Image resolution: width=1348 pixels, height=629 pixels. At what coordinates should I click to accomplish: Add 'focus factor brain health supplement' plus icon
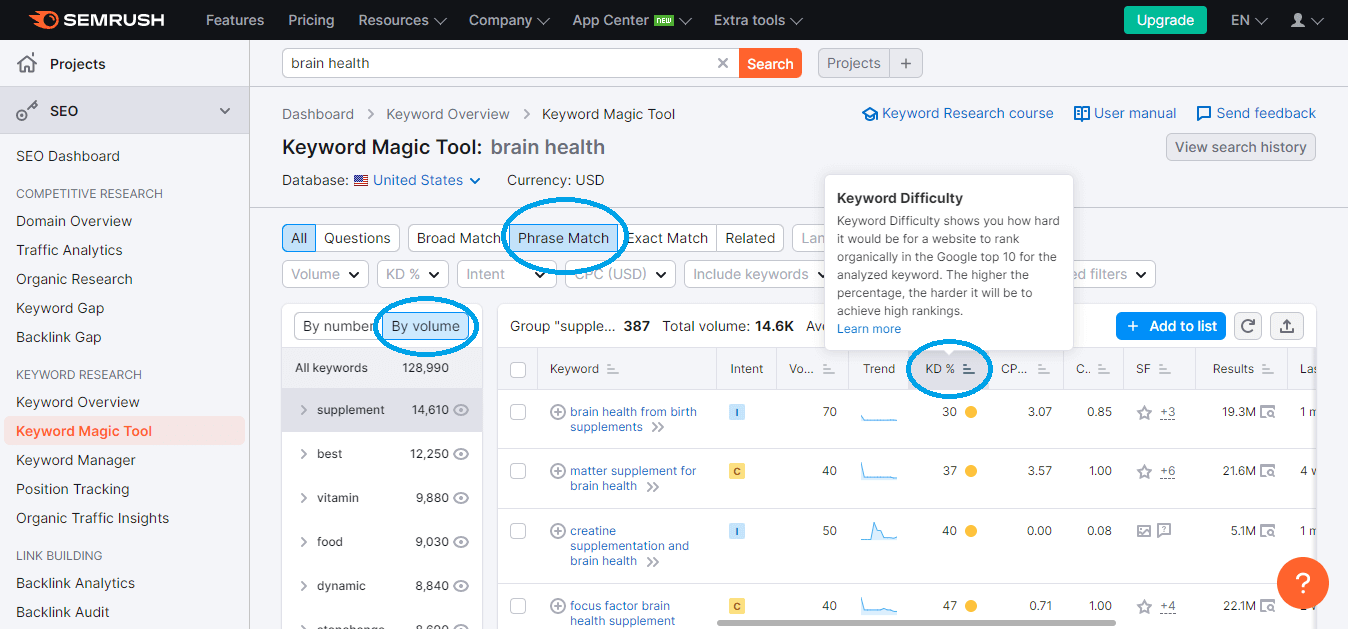(x=558, y=606)
